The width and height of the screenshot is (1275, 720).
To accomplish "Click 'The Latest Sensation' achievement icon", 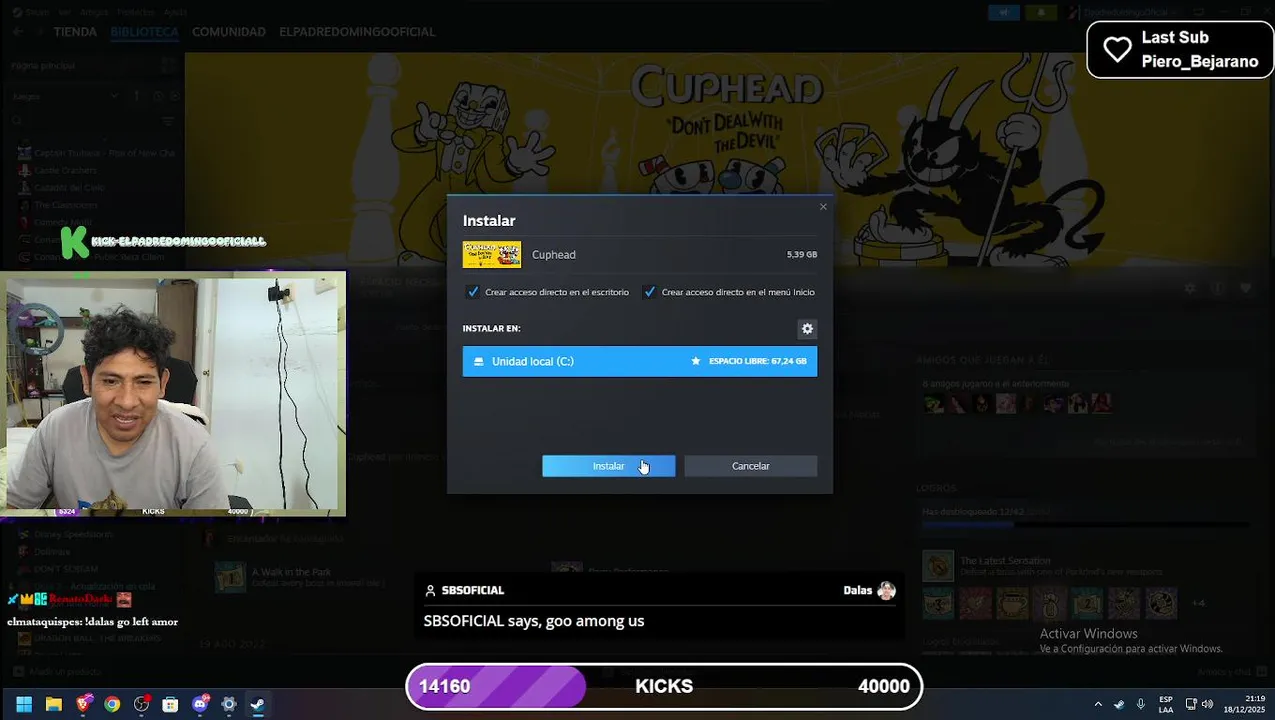I will tap(938, 566).
